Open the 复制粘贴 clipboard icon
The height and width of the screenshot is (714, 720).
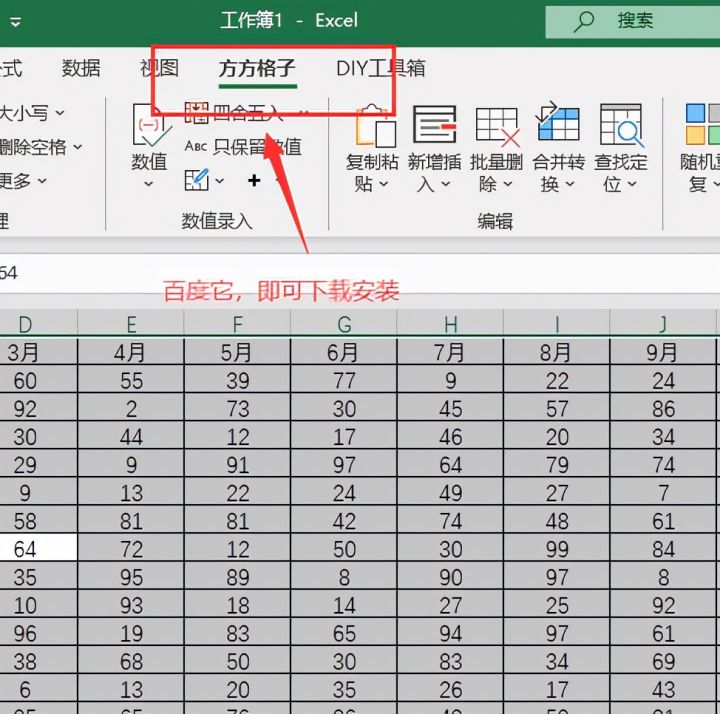pos(376,125)
